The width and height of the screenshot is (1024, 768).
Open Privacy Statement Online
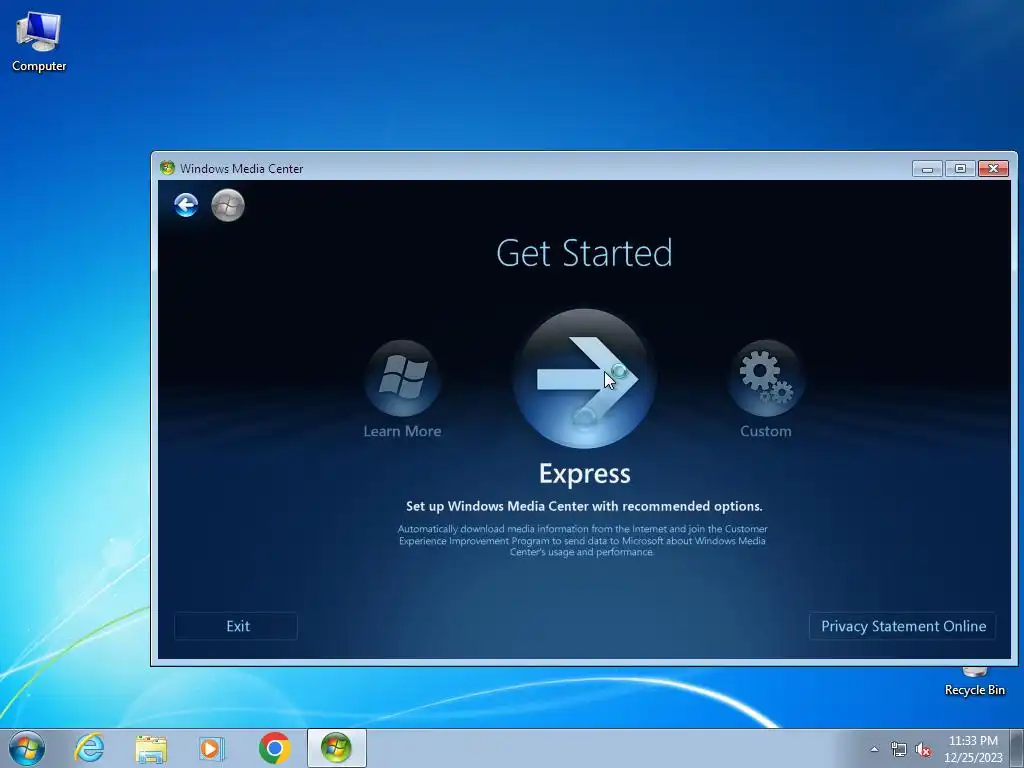(903, 626)
